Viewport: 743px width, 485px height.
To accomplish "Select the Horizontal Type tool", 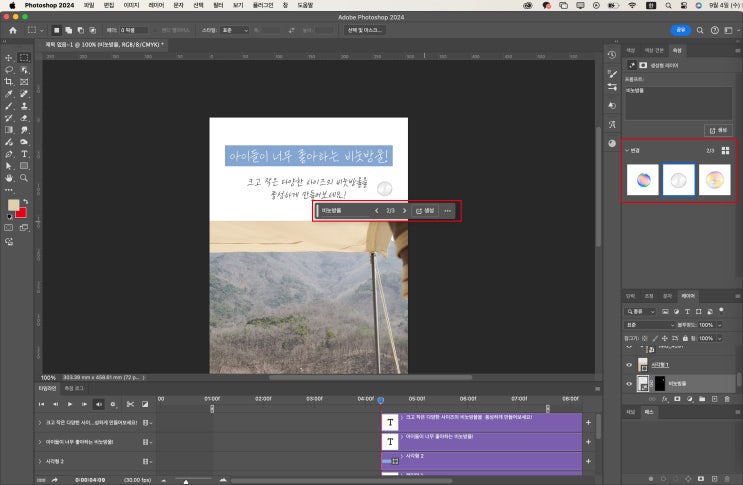I will coord(24,154).
